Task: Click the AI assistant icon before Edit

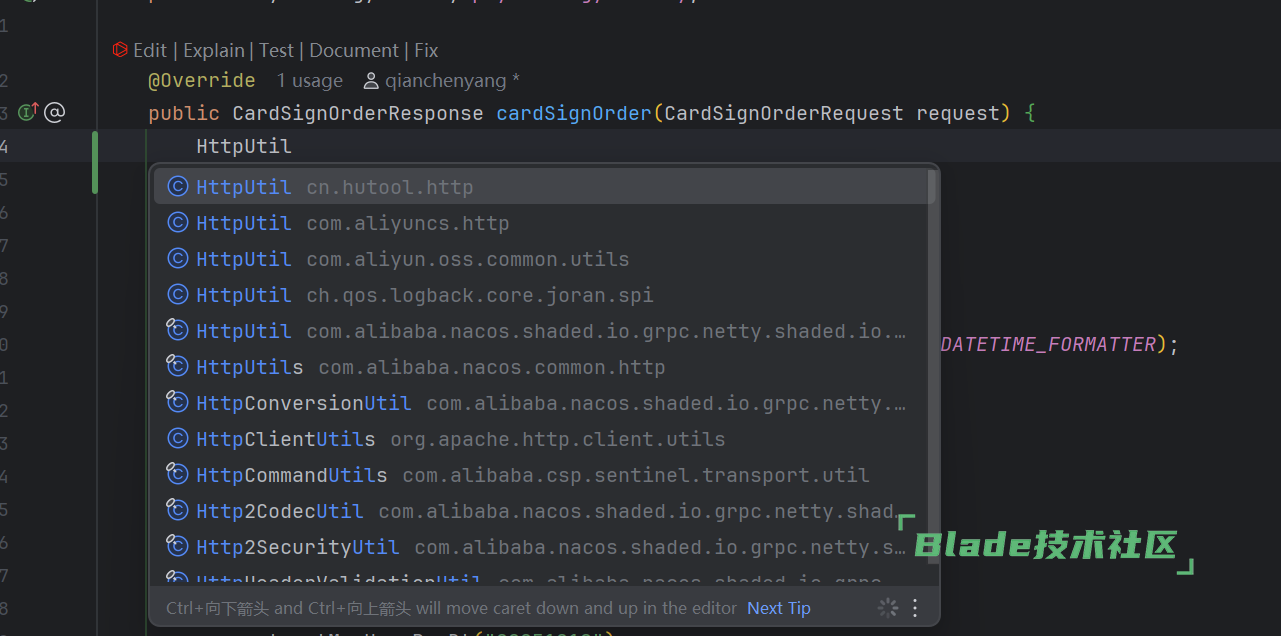Action: tap(120, 50)
